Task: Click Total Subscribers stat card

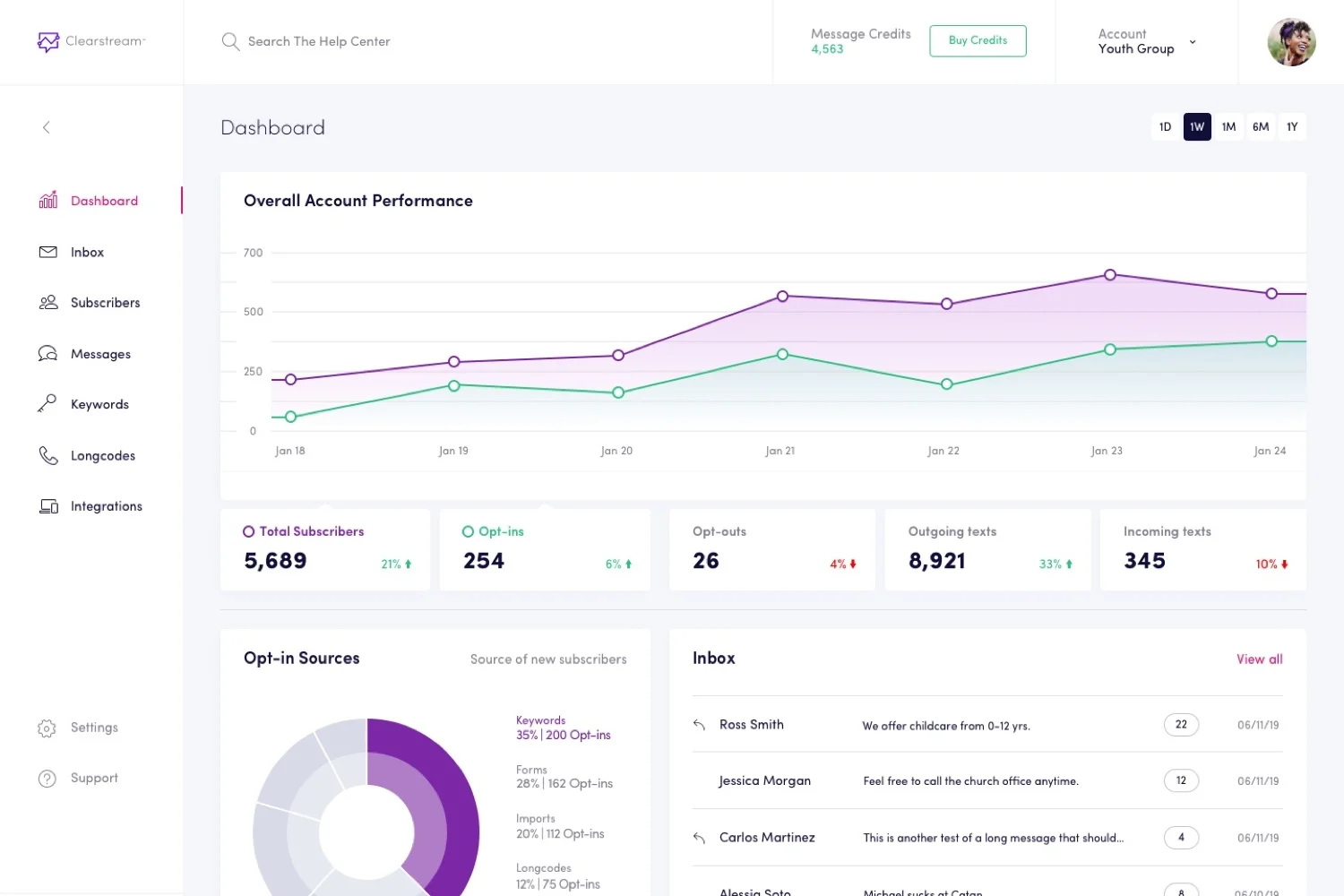Action: [x=325, y=549]
